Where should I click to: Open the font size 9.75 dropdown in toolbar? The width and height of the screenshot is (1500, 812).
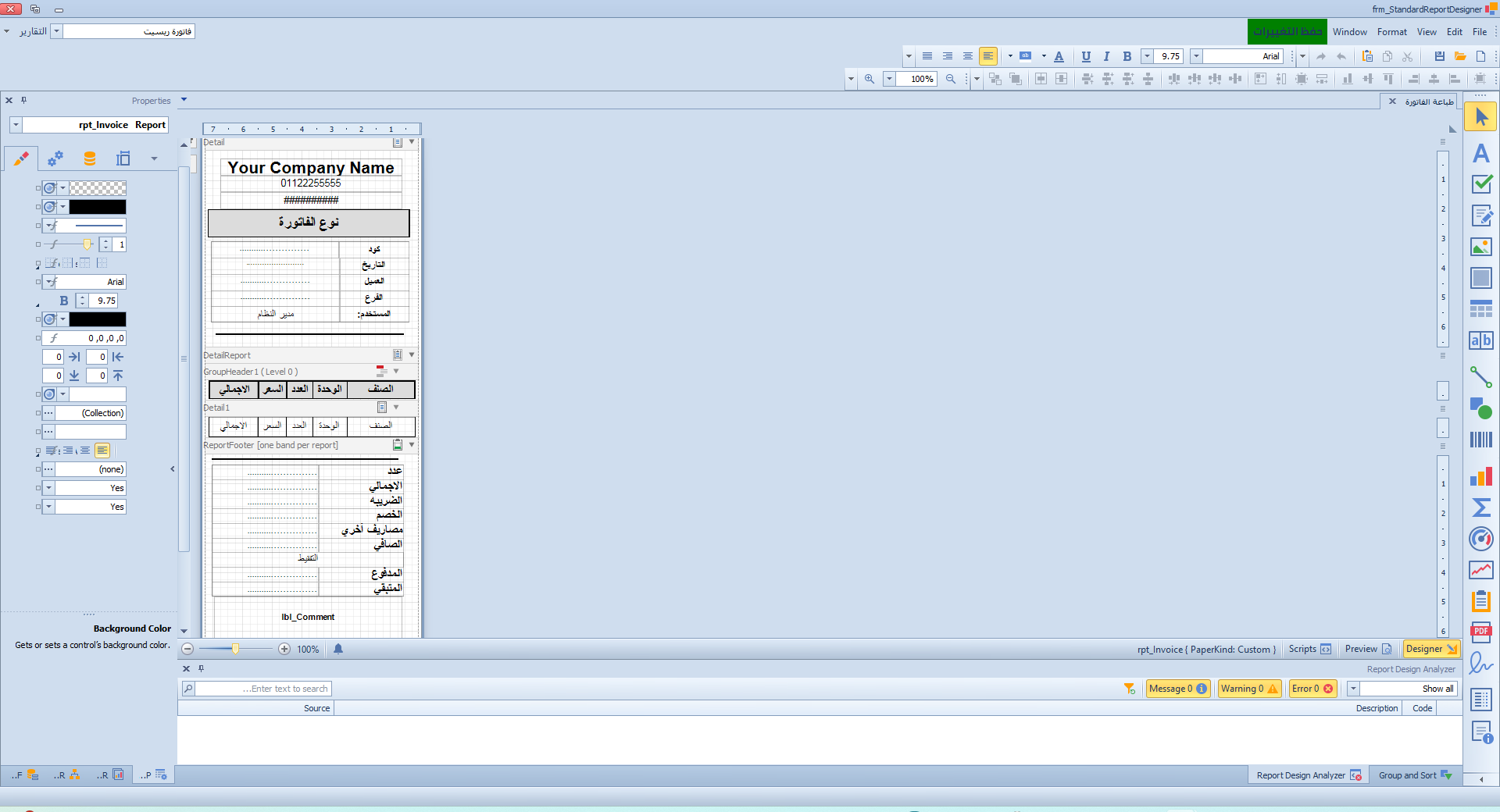coord(1147,56)
